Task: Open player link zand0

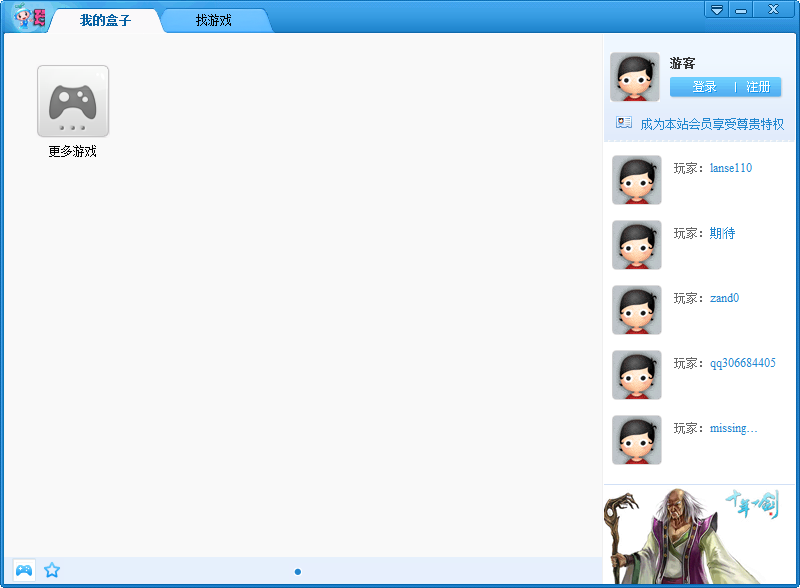Action: click(724, 298)
